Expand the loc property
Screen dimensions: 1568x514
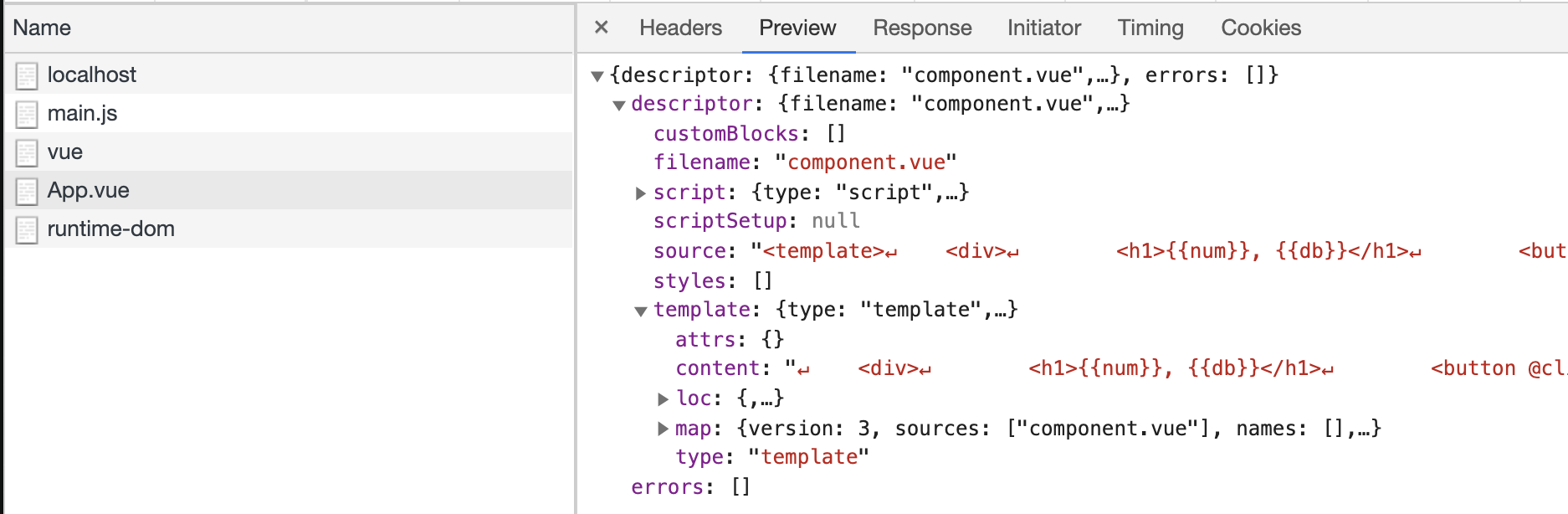pos(663,399)
